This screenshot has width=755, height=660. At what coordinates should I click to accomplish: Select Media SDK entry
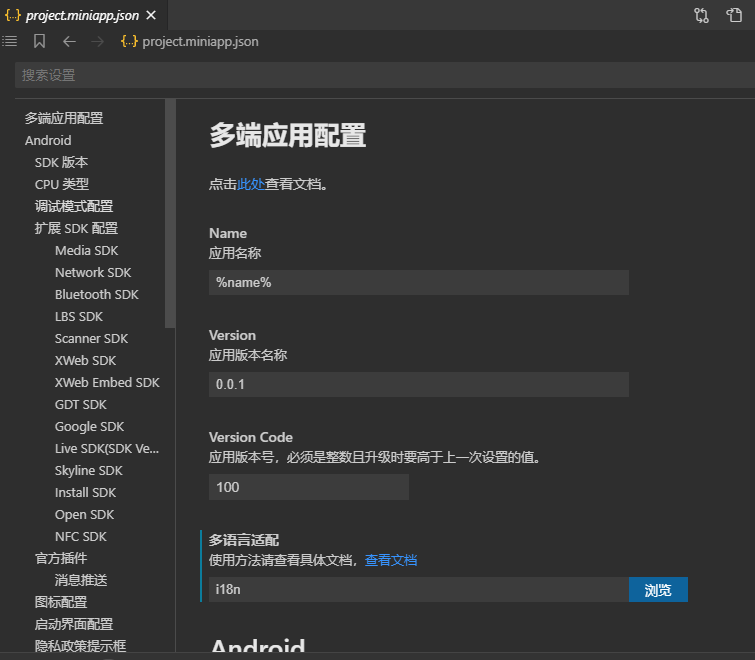[x=87, y=251]
